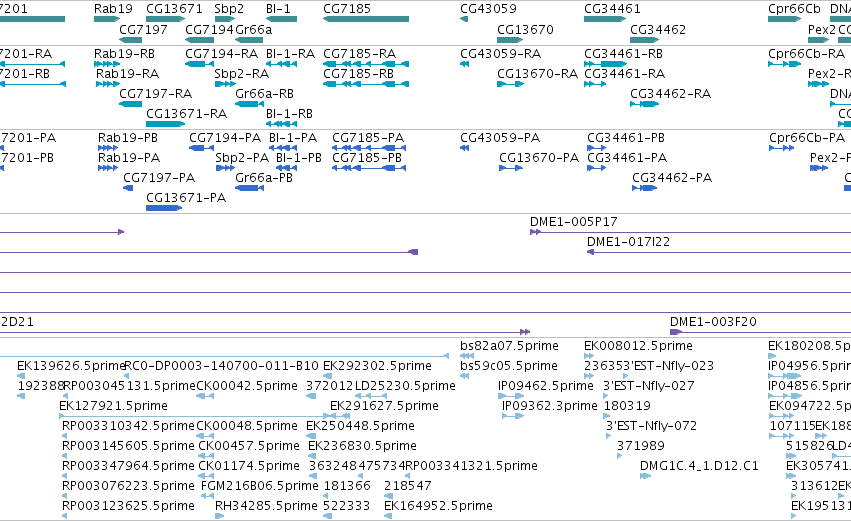The image size is (851, 521).
Task: Click the Rab19 gene label
Action: pyautogui.click(x=113, y=9)
